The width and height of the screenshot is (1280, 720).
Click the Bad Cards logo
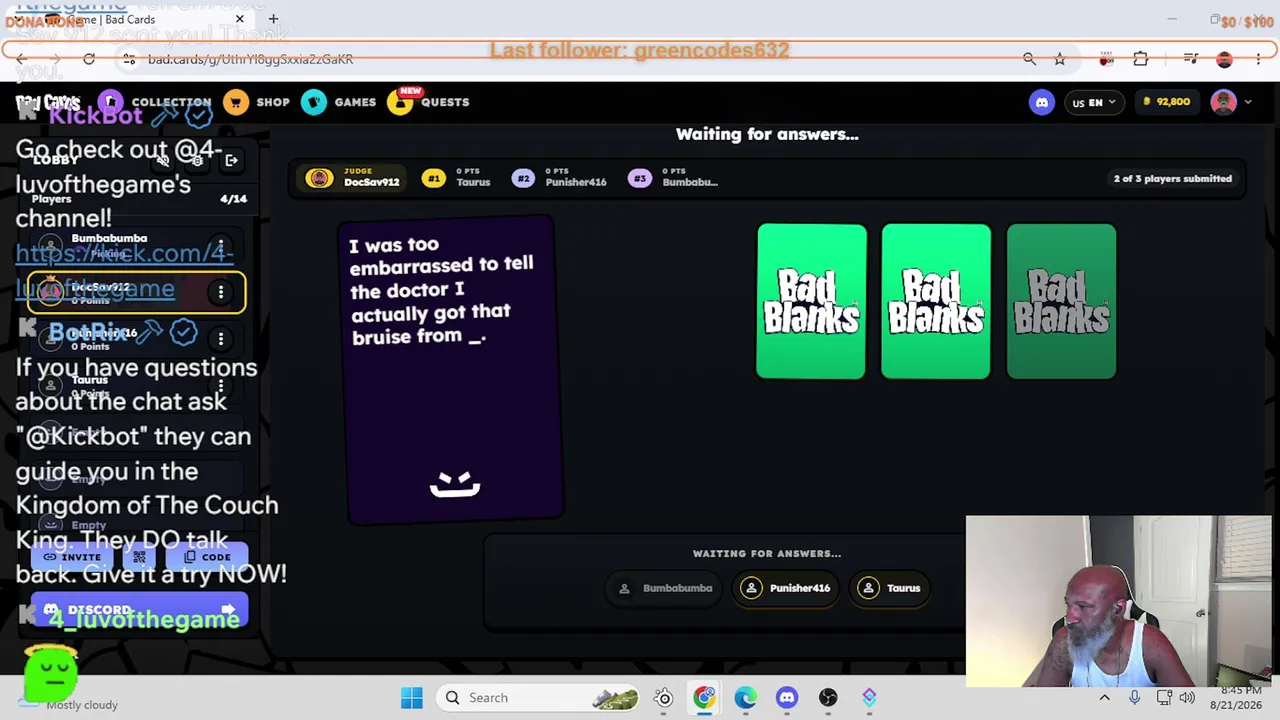[47, 103]
